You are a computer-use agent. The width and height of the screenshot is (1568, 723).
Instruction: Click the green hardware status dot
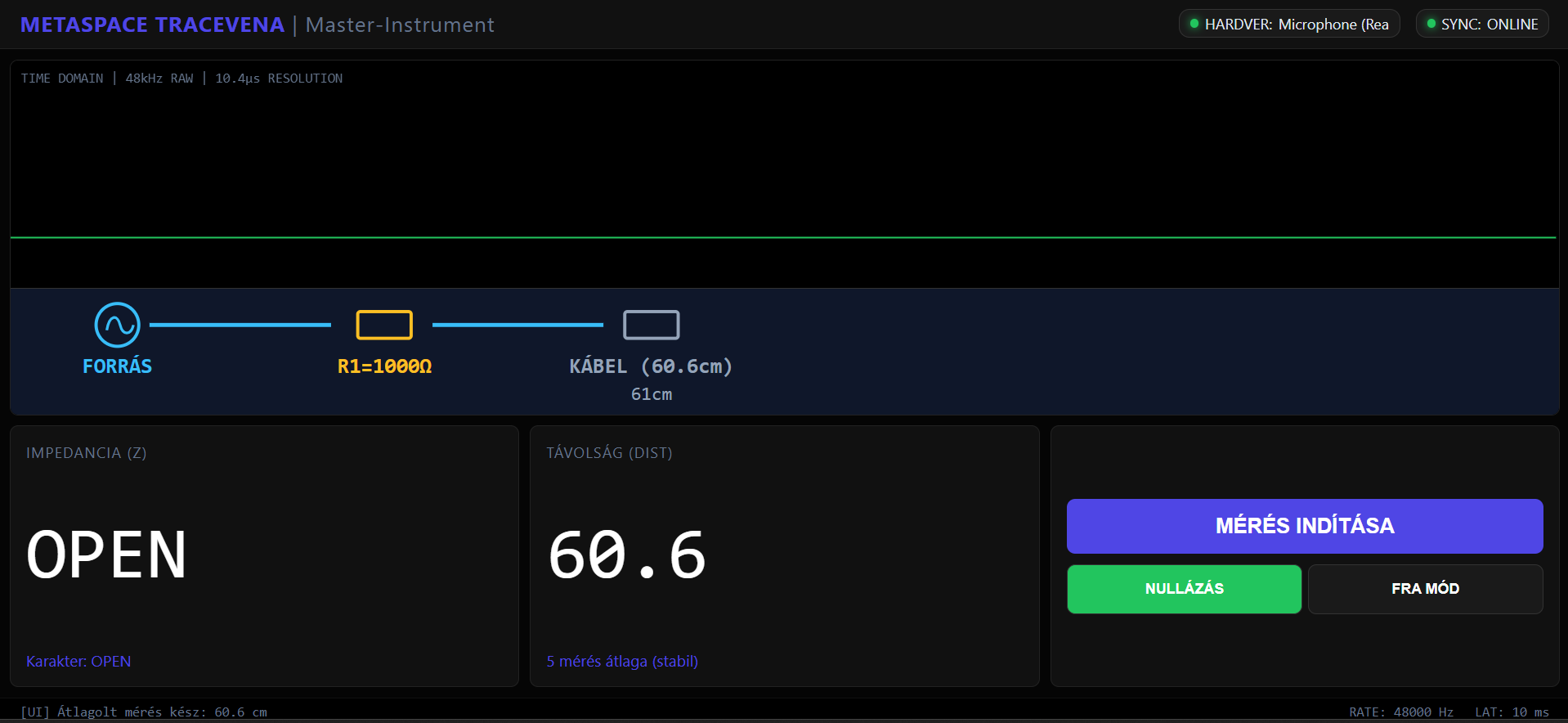(x=1194, y=24)
